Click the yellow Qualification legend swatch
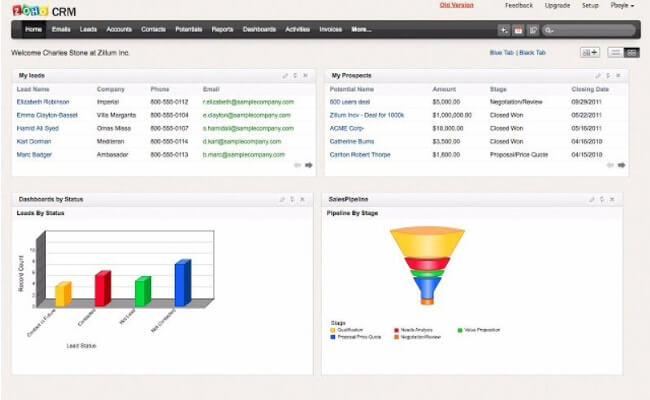650x400 pixels. (x=332, y=330)
